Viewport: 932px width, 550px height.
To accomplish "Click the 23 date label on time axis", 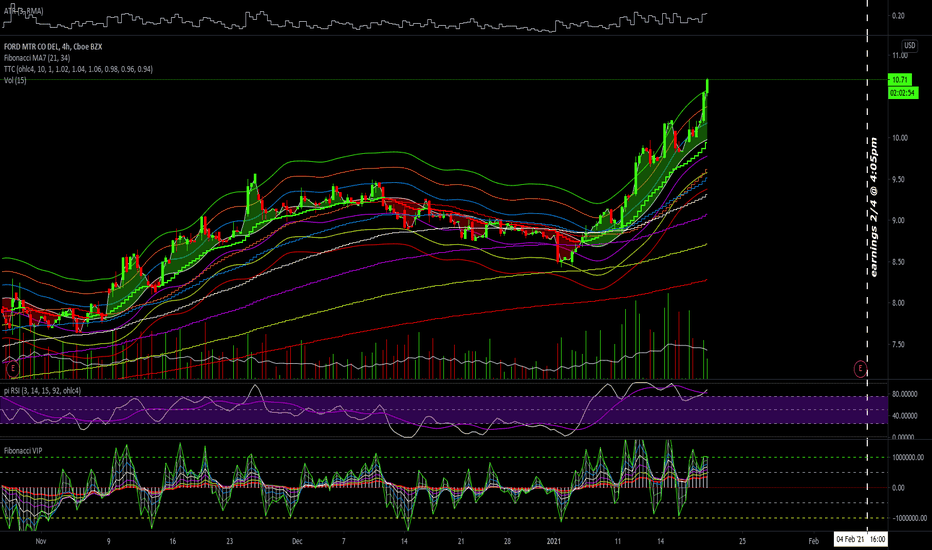I will tap(229, 542).
